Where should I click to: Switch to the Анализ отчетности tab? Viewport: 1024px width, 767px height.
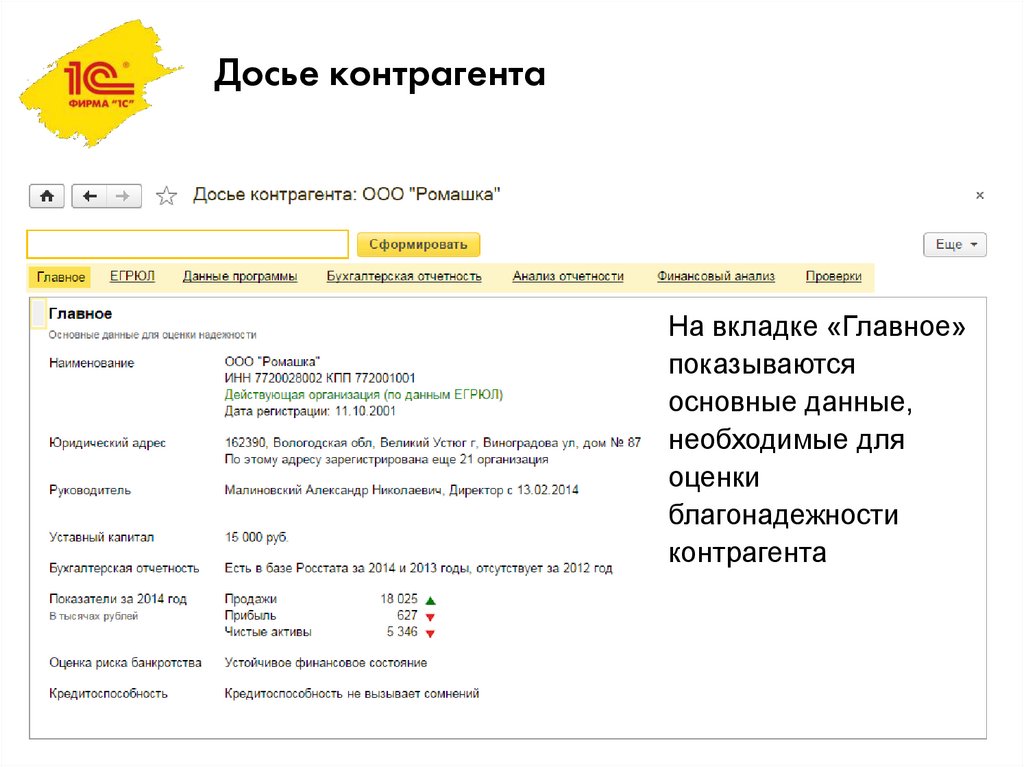(x=568, y=276)
